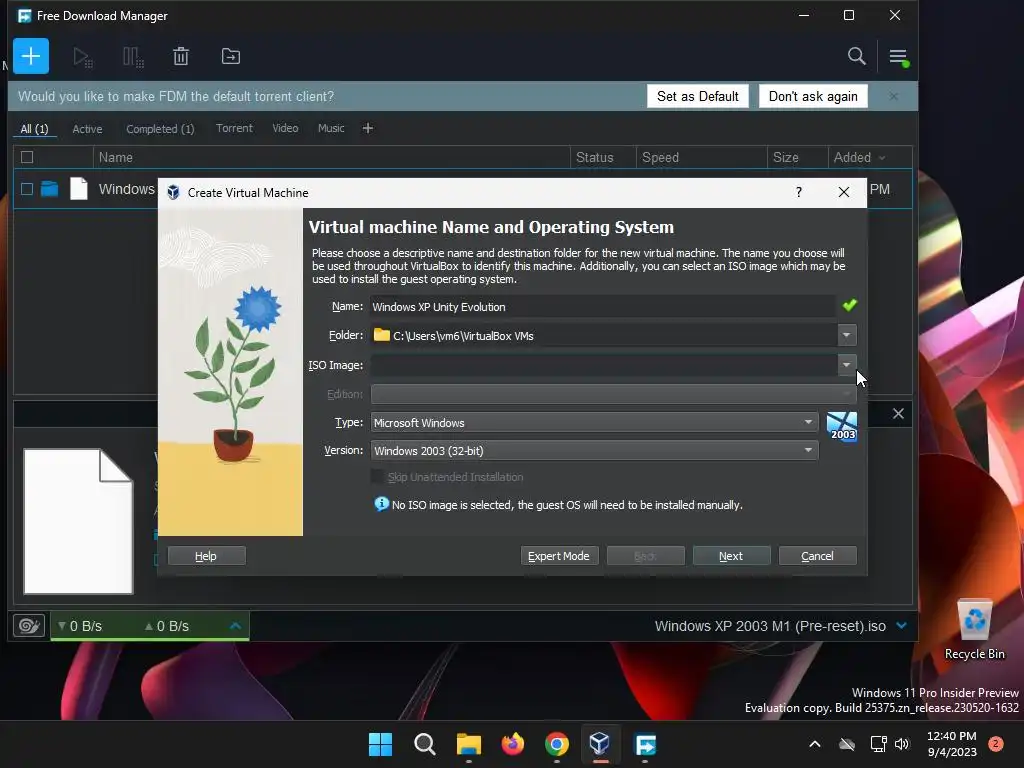Image resolution: width=1024 pixels, height=768 pixels.
Task: Tick the checkbox for the Windows download row
Action: pos(27,189)
